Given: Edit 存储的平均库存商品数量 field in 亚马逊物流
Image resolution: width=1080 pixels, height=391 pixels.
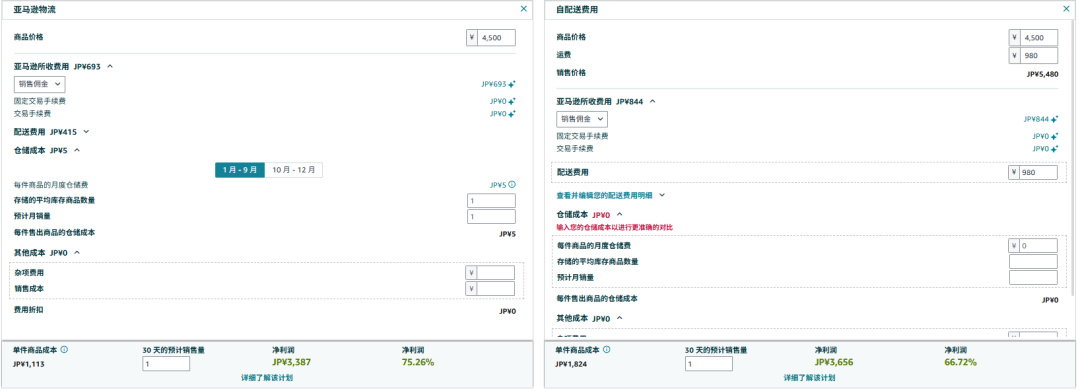Looking at the screenshot, I should click(x=491, y=200).
